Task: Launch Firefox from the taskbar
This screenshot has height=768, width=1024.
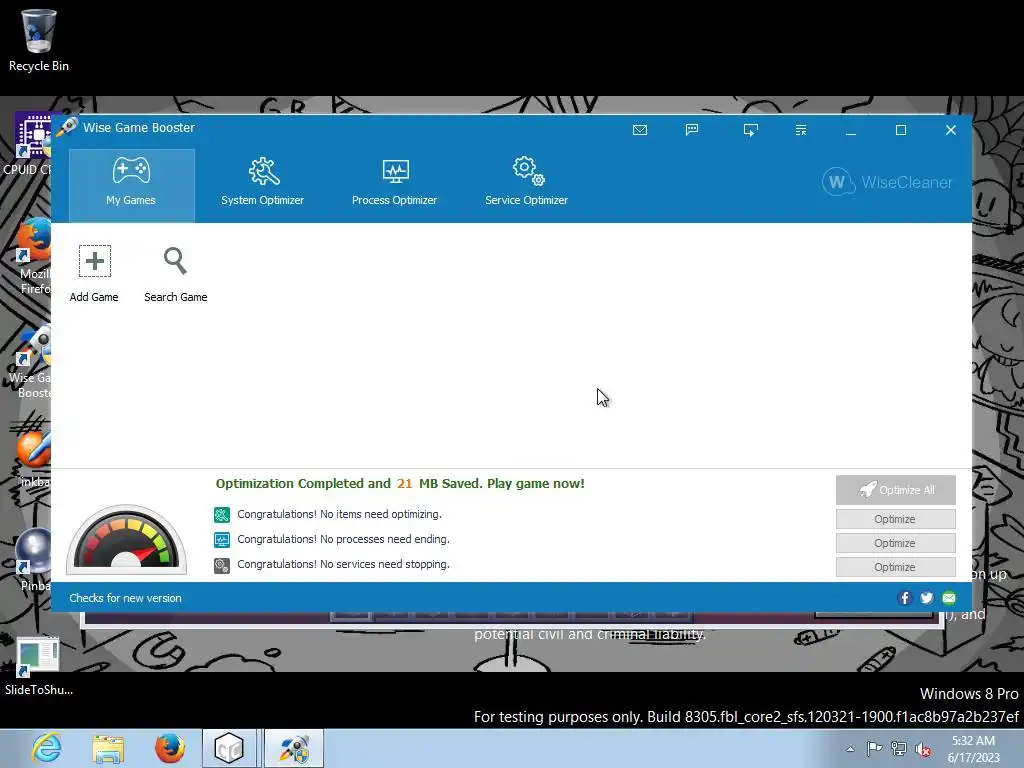Action: pyautogui.click(x=170, y=748)
